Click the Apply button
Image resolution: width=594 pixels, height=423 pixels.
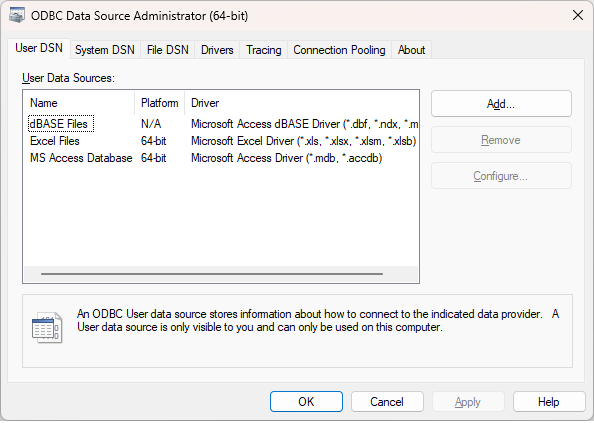[468, 401]
